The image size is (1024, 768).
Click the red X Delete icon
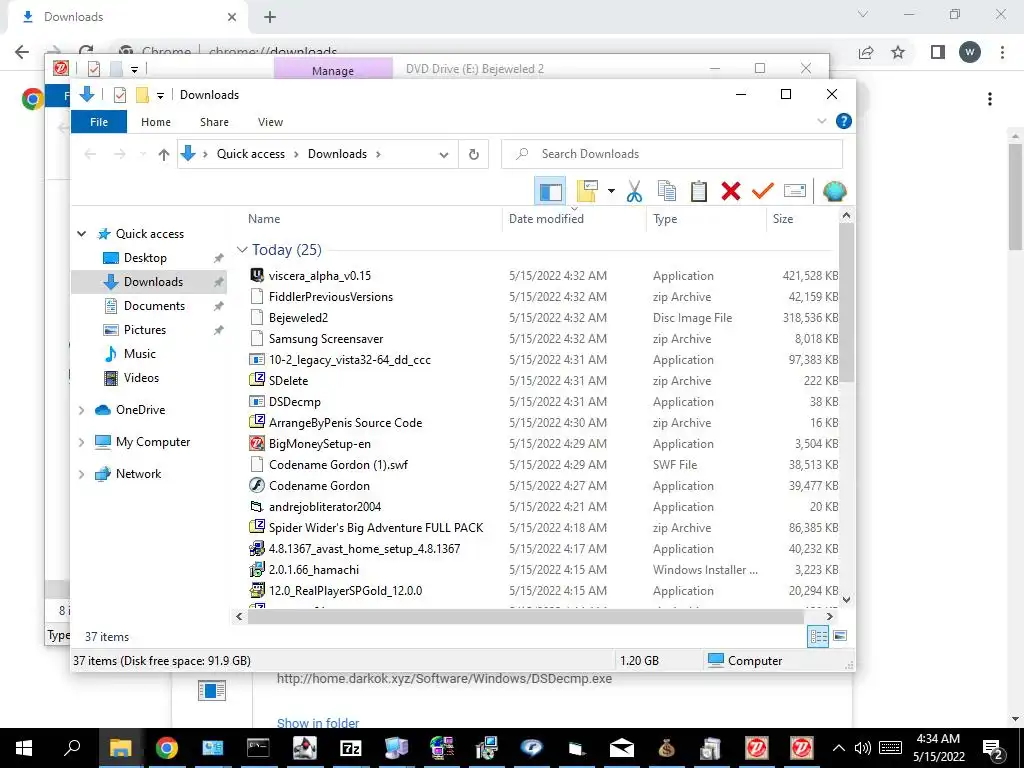tap(731, 191)
